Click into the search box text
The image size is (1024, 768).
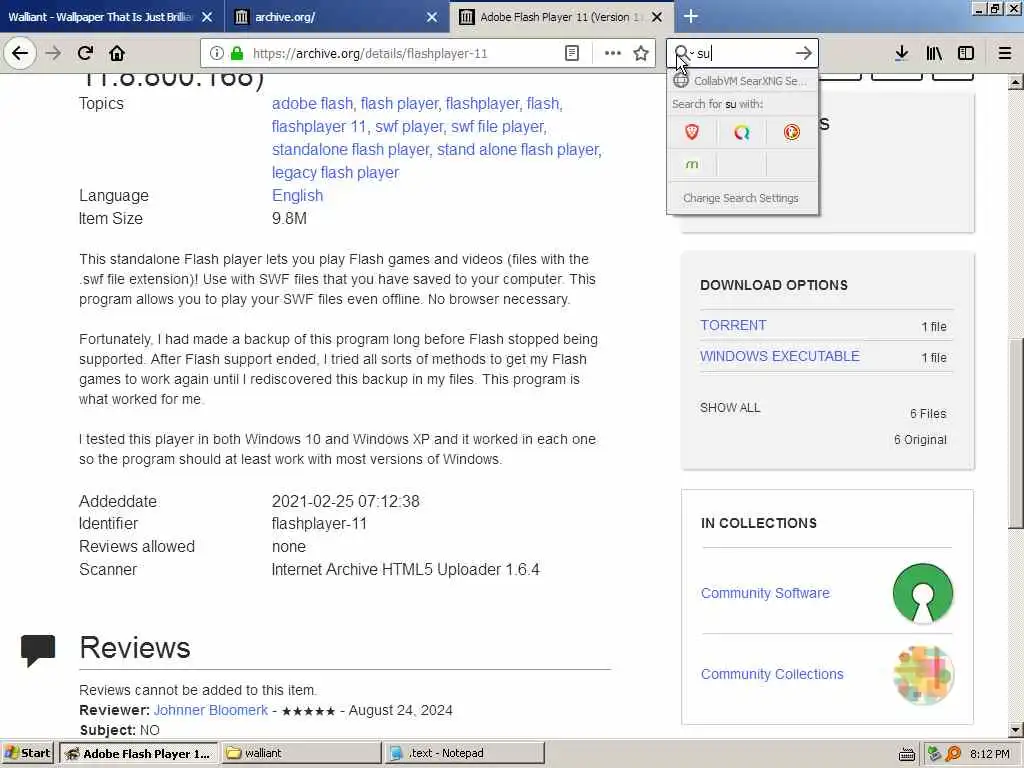click(743, 54)
